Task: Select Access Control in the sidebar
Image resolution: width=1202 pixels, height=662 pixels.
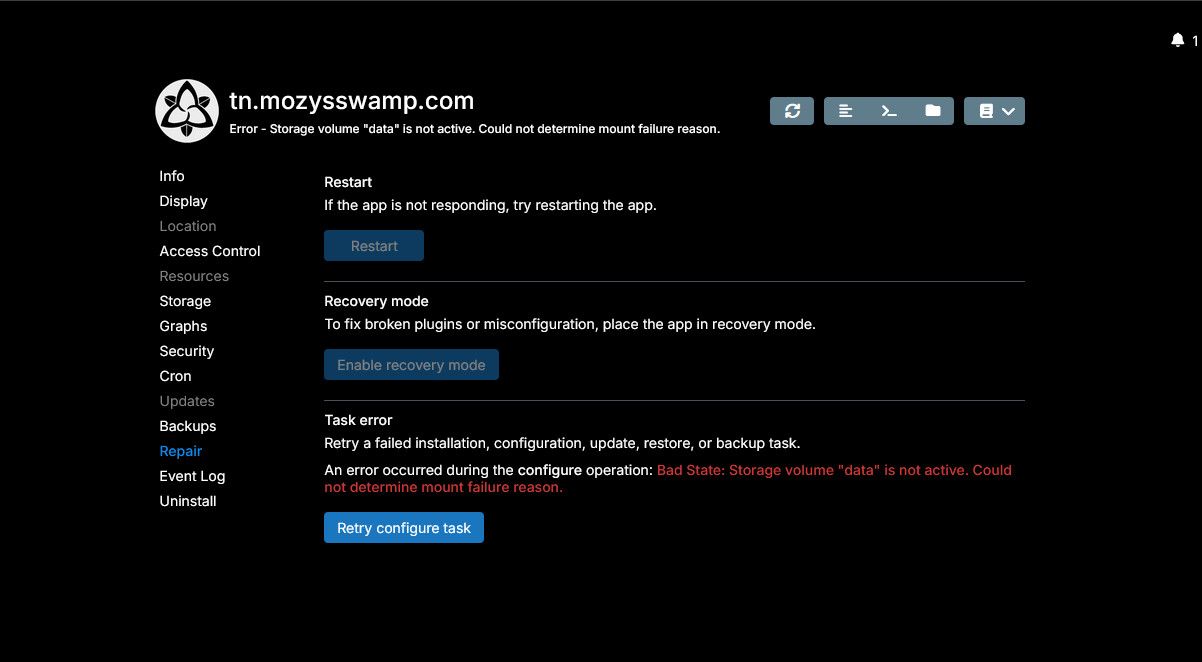Action: coord(209,251)
